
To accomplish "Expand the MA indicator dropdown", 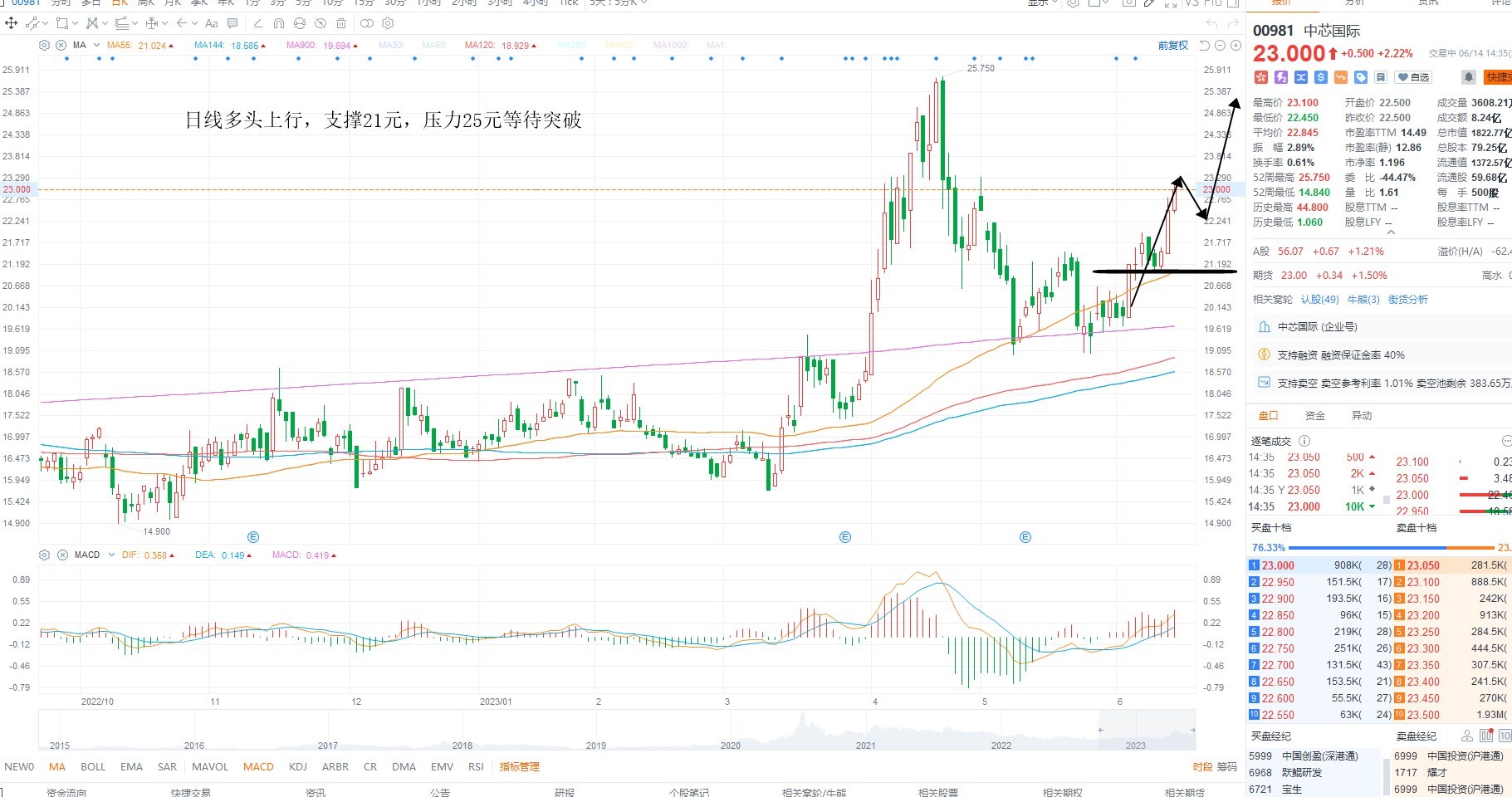I will click(96, 45).
